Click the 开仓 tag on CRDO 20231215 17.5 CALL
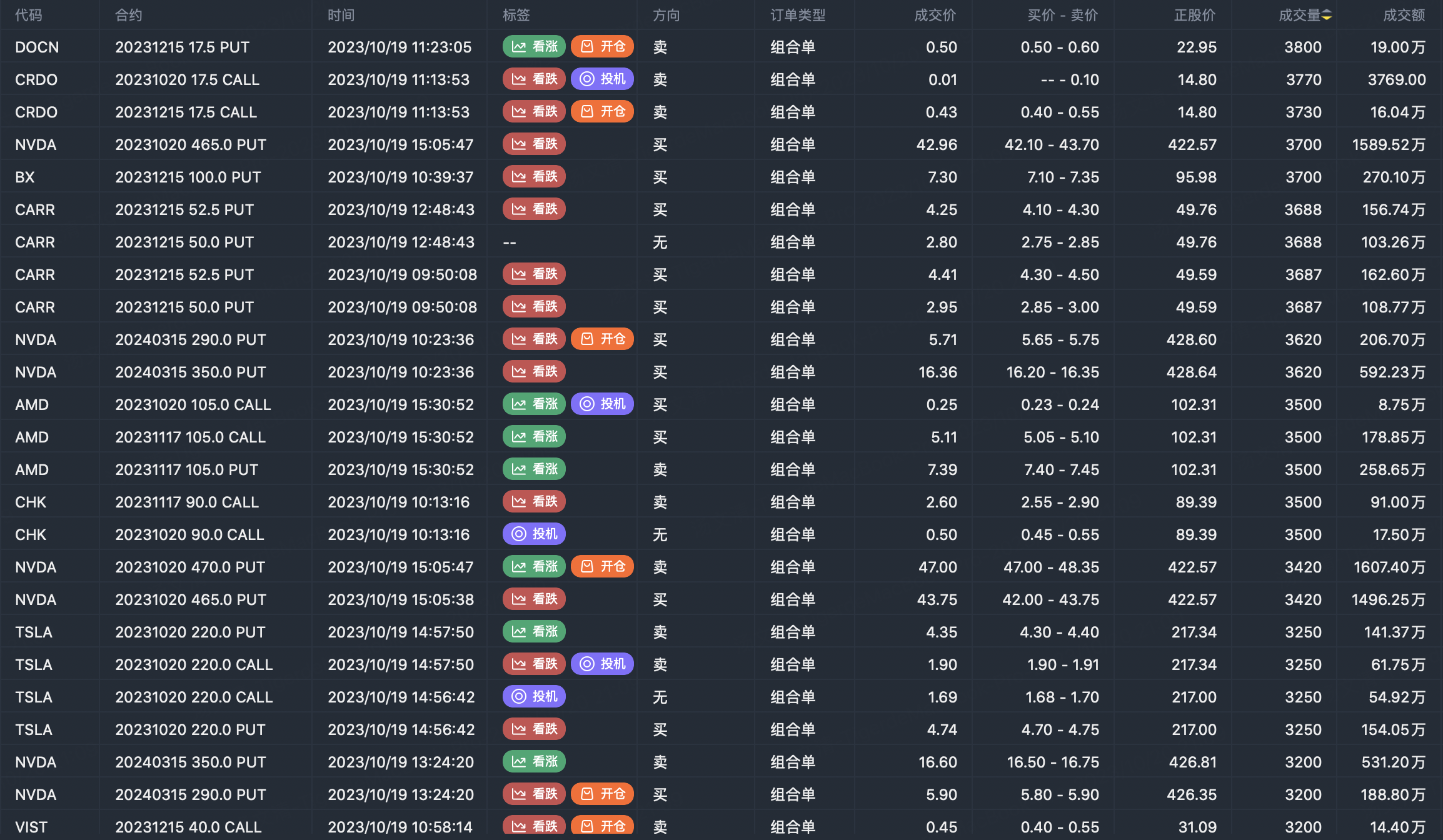The height and width of the screenshot is (840, 1443). click(x=603, y=111)
